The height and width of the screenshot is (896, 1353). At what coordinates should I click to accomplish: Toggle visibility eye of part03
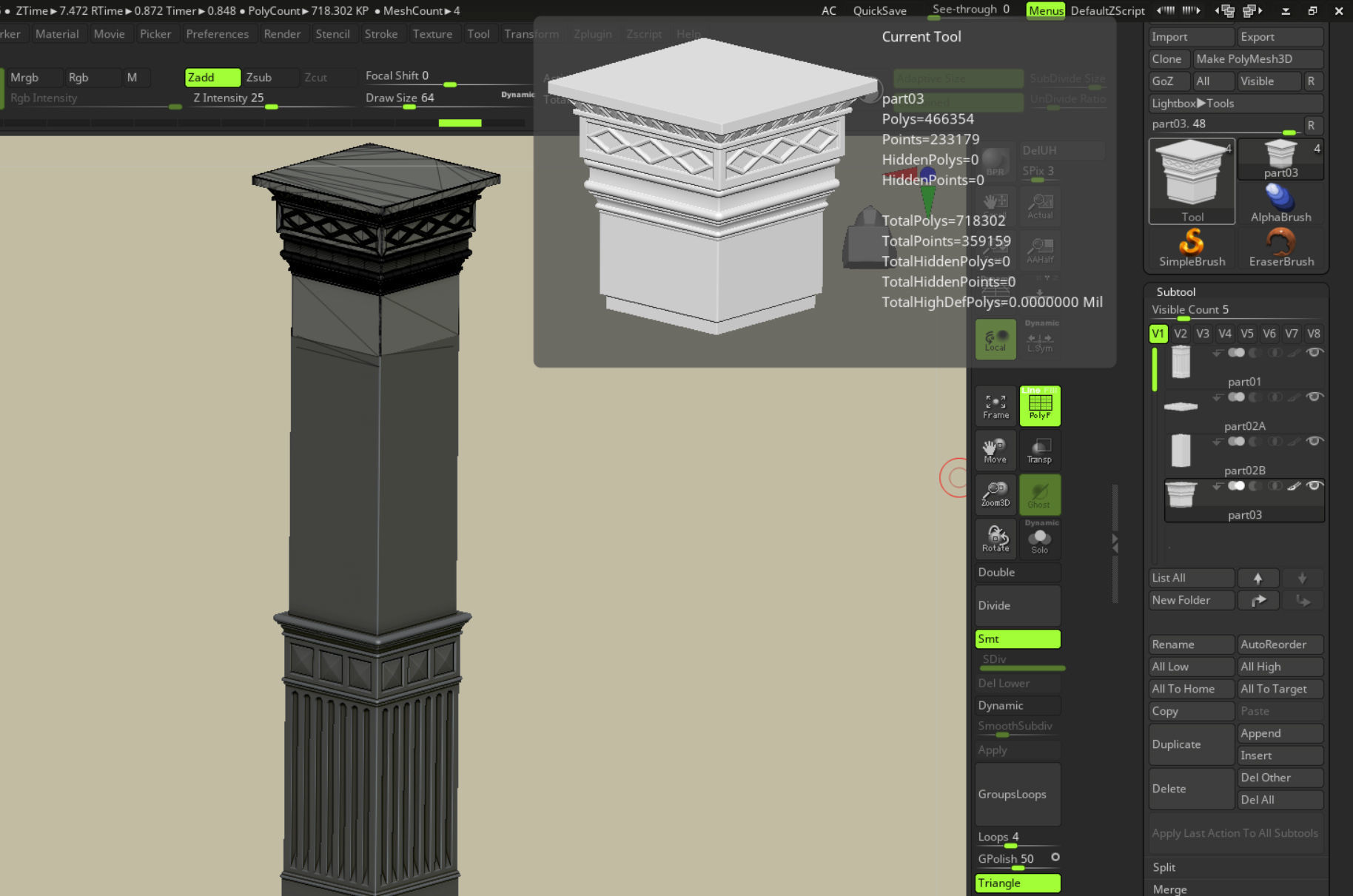pyautogui.click(x=1315, y=486)
